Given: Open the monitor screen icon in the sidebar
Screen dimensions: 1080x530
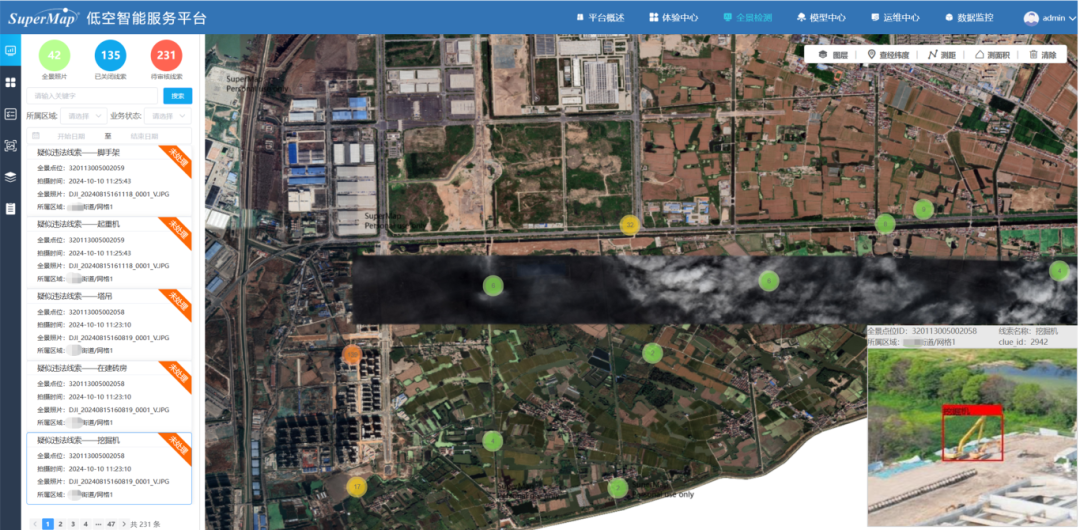Looking at the screenshot, I should (10, 50).
